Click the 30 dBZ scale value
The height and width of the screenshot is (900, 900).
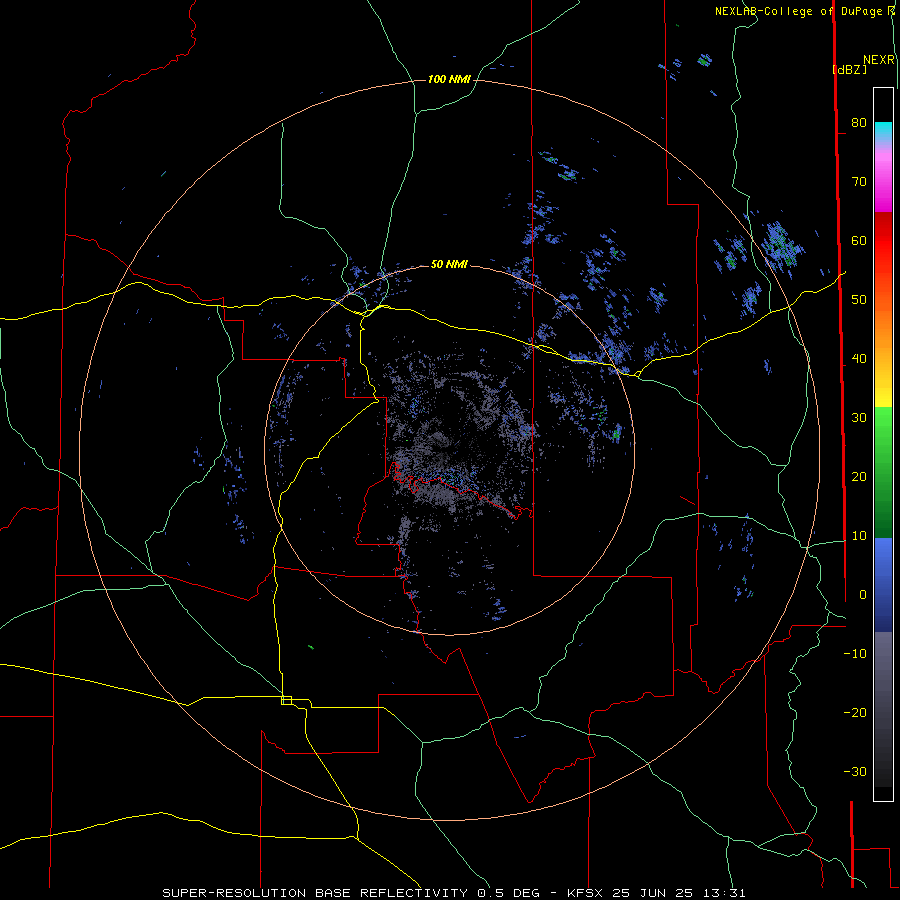pyautogui.click(x=859, y=418)
